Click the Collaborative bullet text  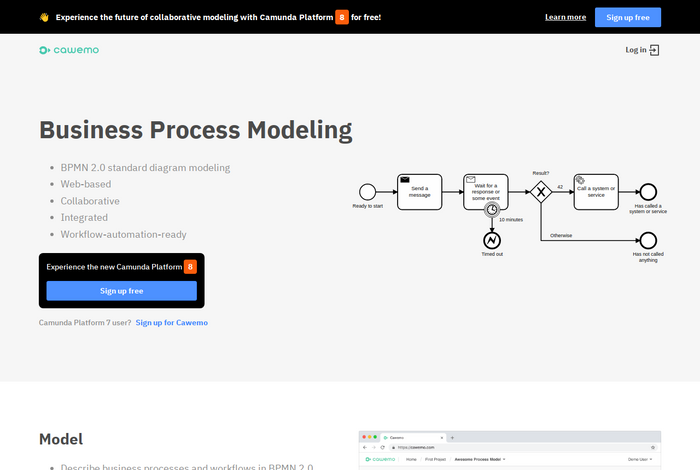tap(90, 201)
